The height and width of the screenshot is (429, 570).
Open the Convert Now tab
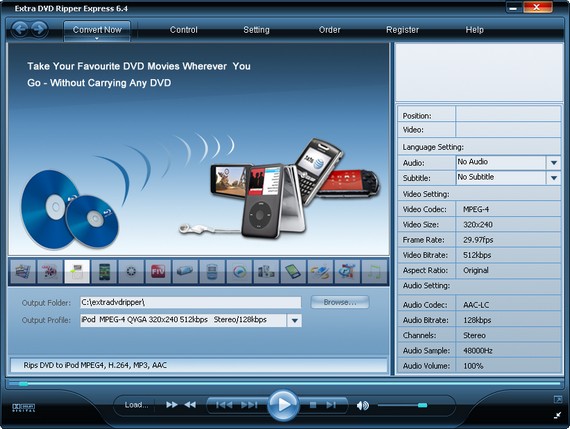[x=97, y=31]
